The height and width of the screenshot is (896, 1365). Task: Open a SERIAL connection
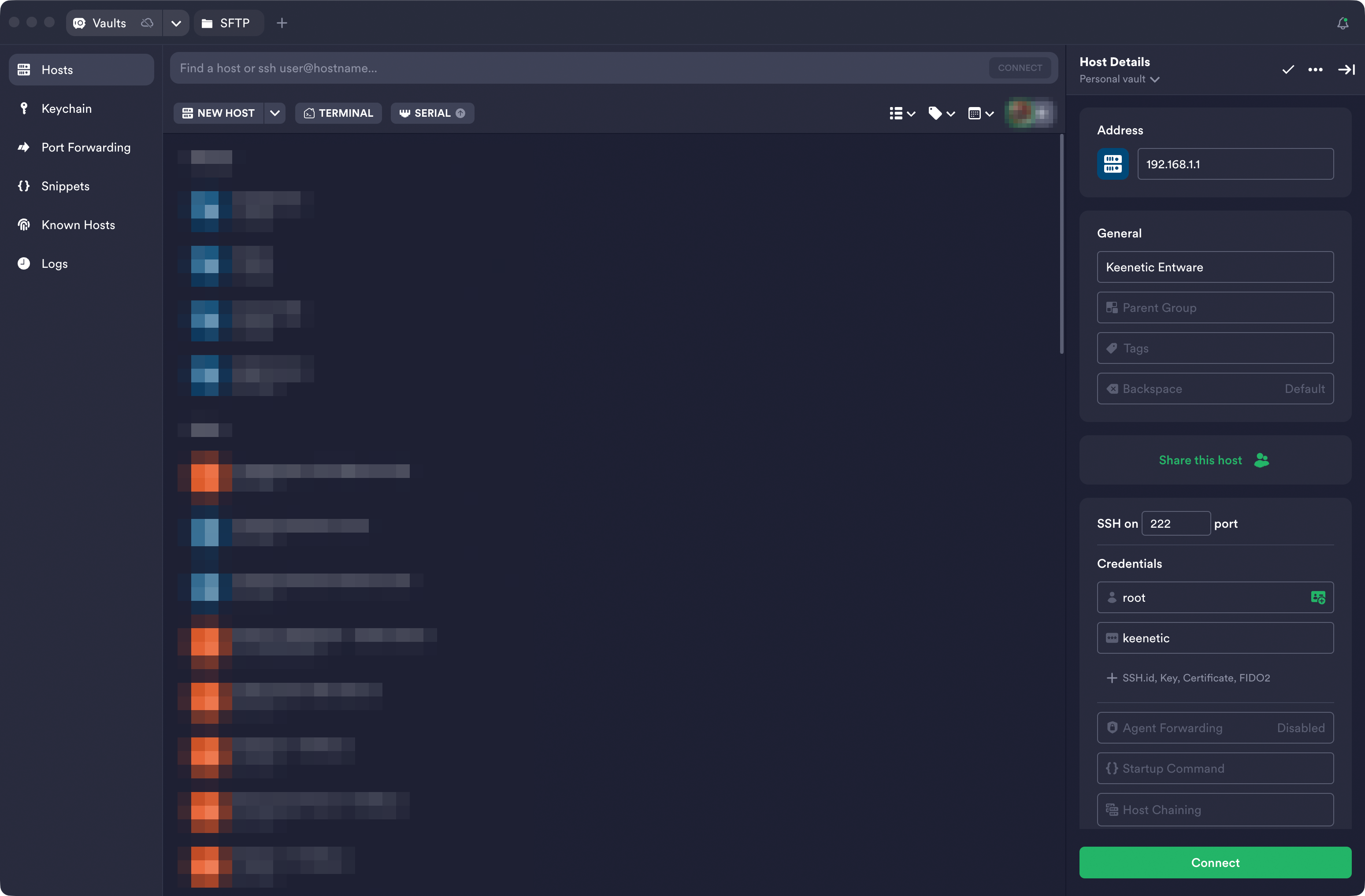432,113
